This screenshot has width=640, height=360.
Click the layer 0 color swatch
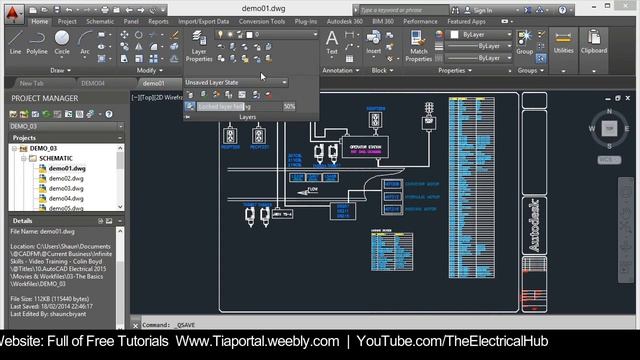(x=249, y=35)
